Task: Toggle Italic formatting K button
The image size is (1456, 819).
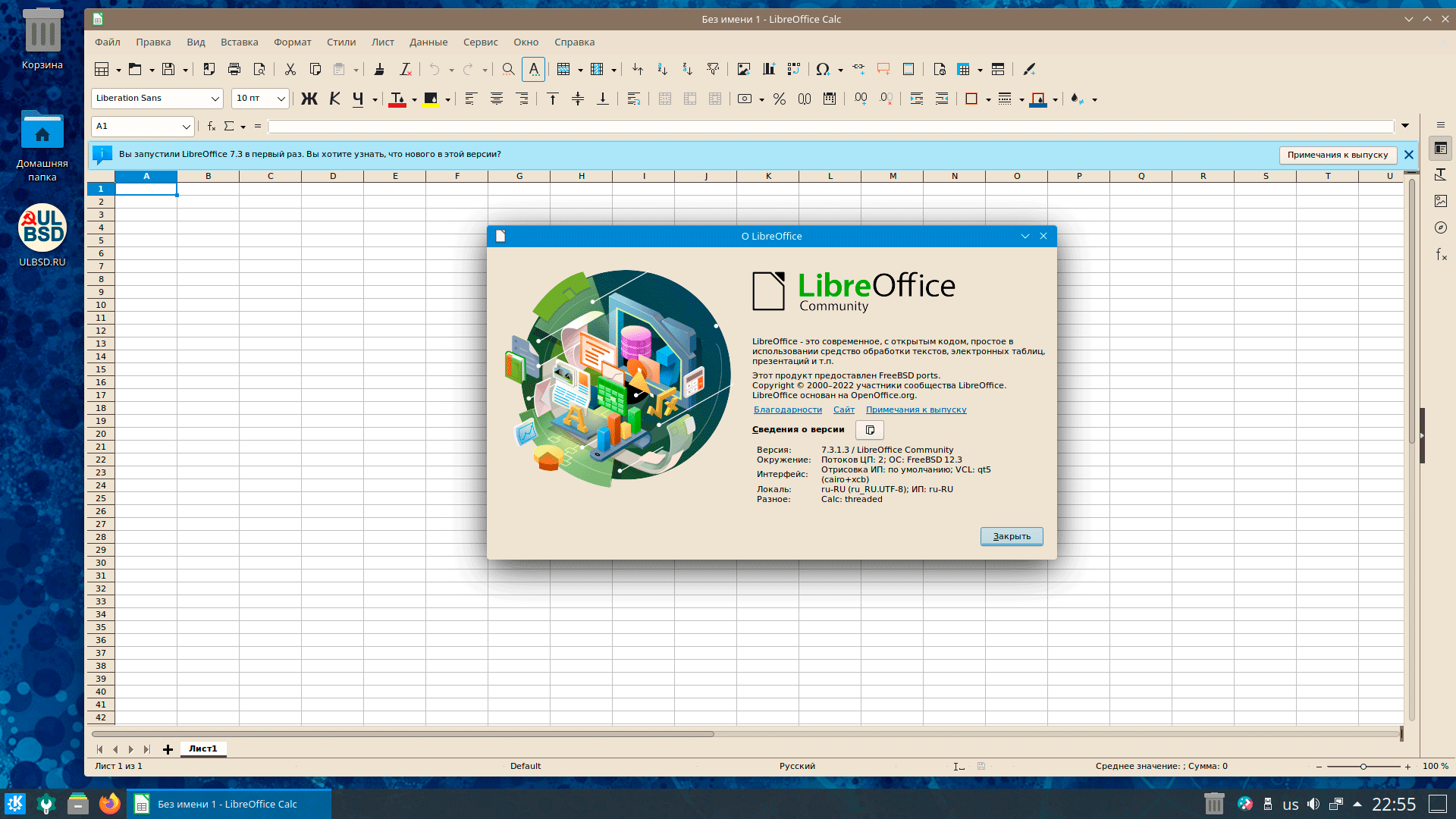Action: tap(334, 99)
